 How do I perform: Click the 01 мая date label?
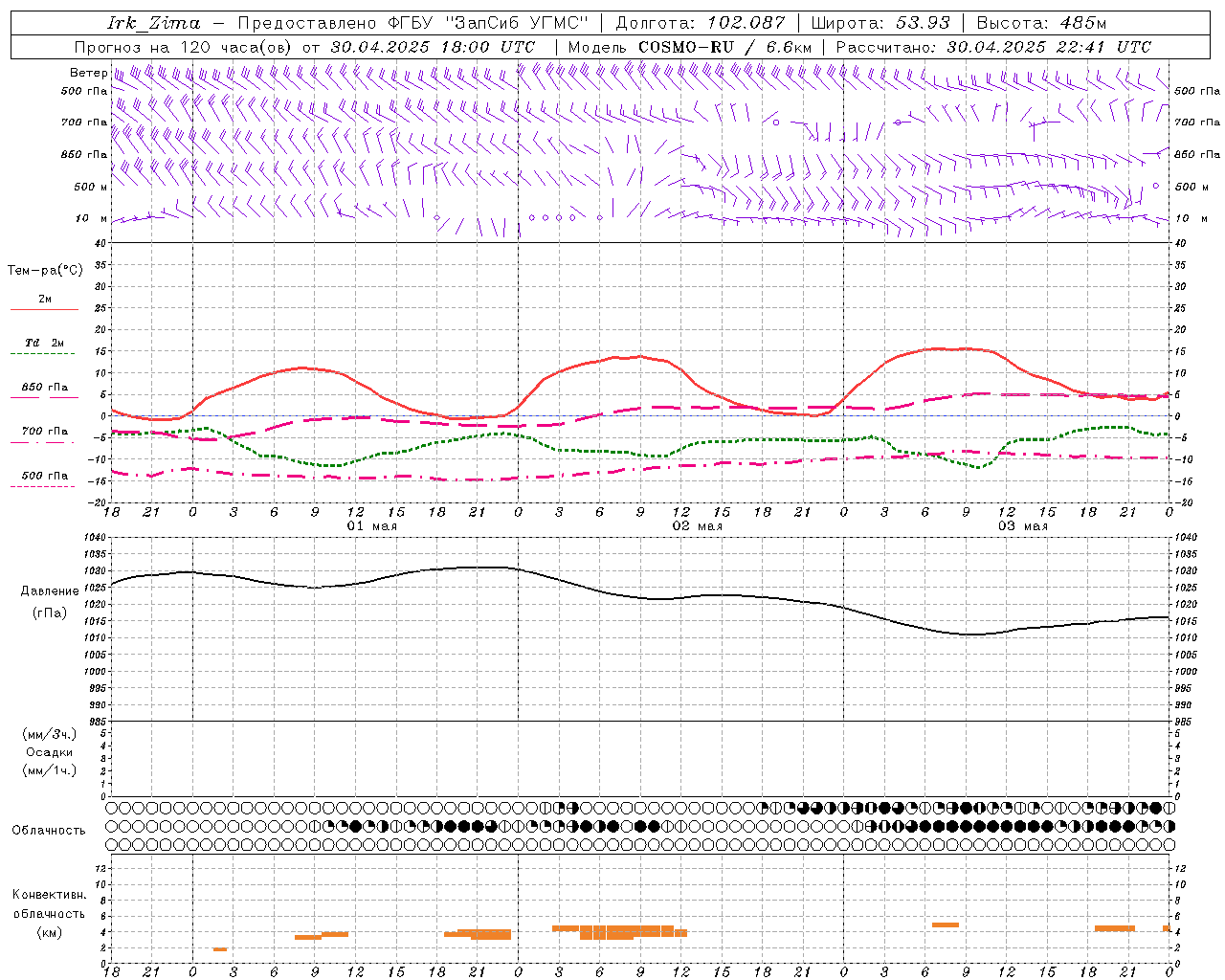click(x=371, y=526)
